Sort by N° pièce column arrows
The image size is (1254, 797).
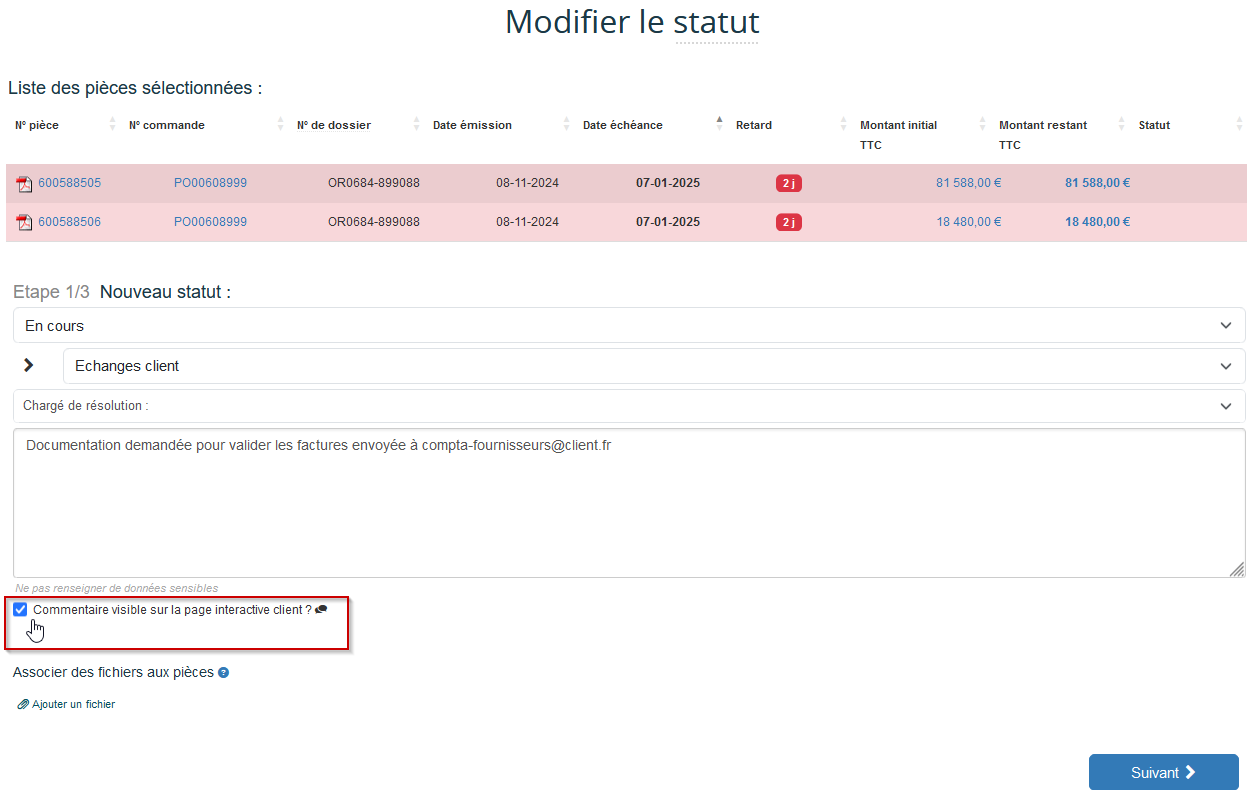(x=112, y=125)
